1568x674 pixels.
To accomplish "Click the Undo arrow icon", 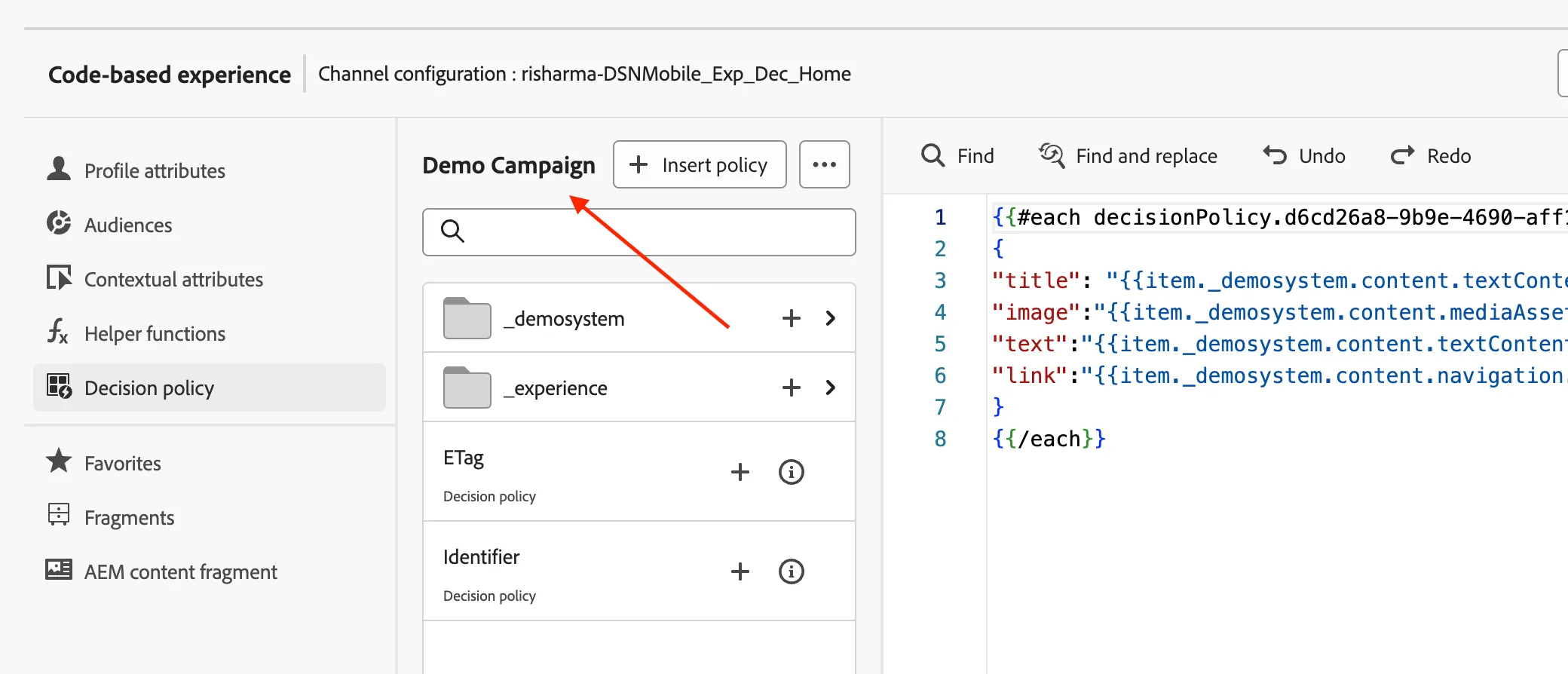I will click(x=1275, y=155).
